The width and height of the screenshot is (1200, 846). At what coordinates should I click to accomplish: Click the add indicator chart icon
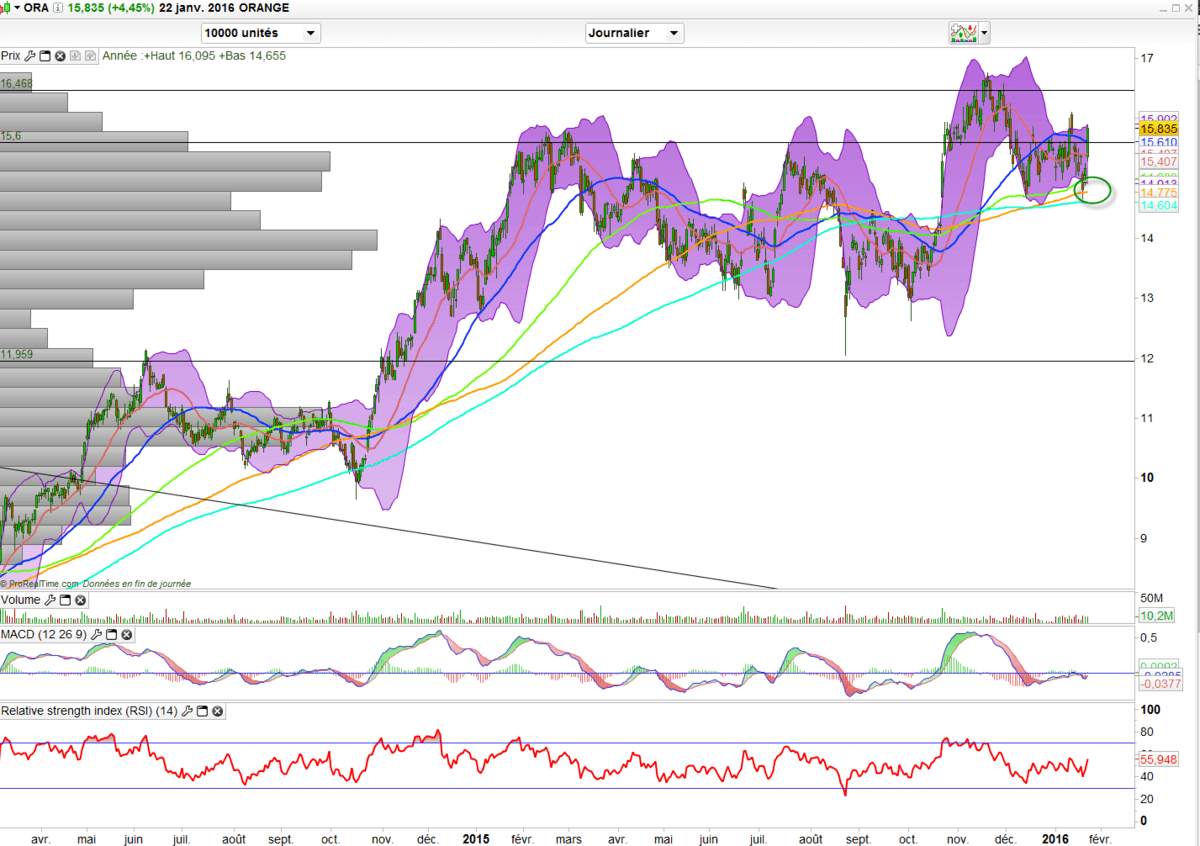point(963,33)
